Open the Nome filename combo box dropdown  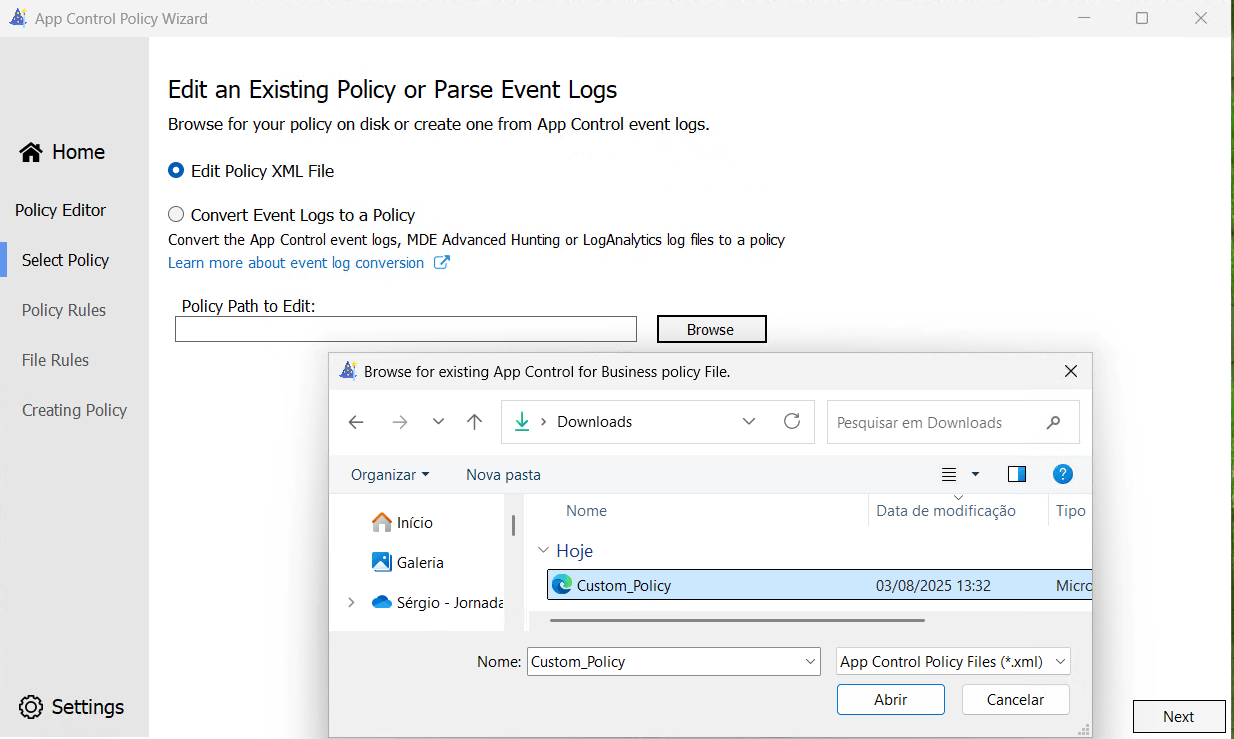coord(811,661)
